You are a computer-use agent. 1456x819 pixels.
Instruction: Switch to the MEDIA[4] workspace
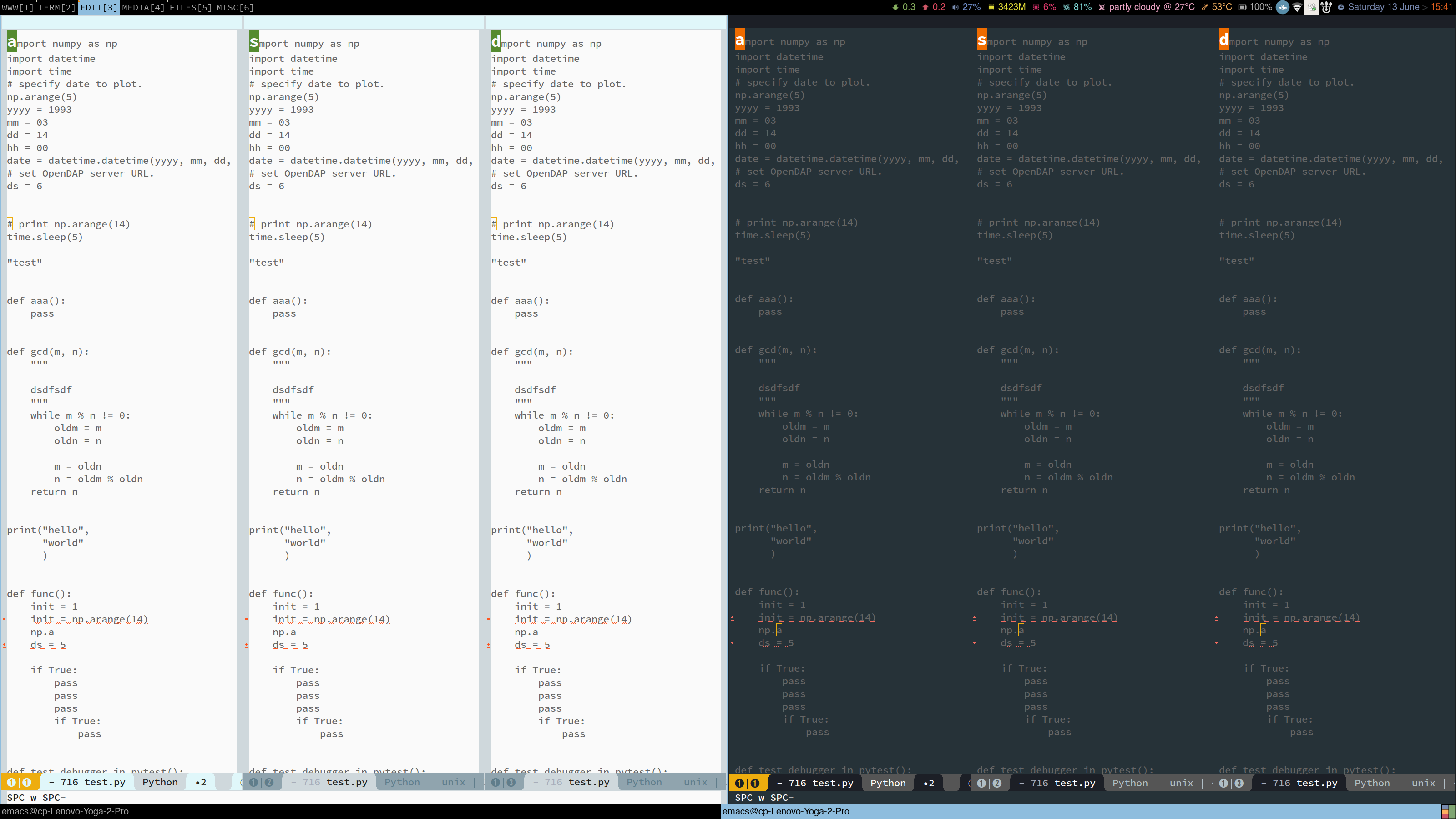click(143, 7)
